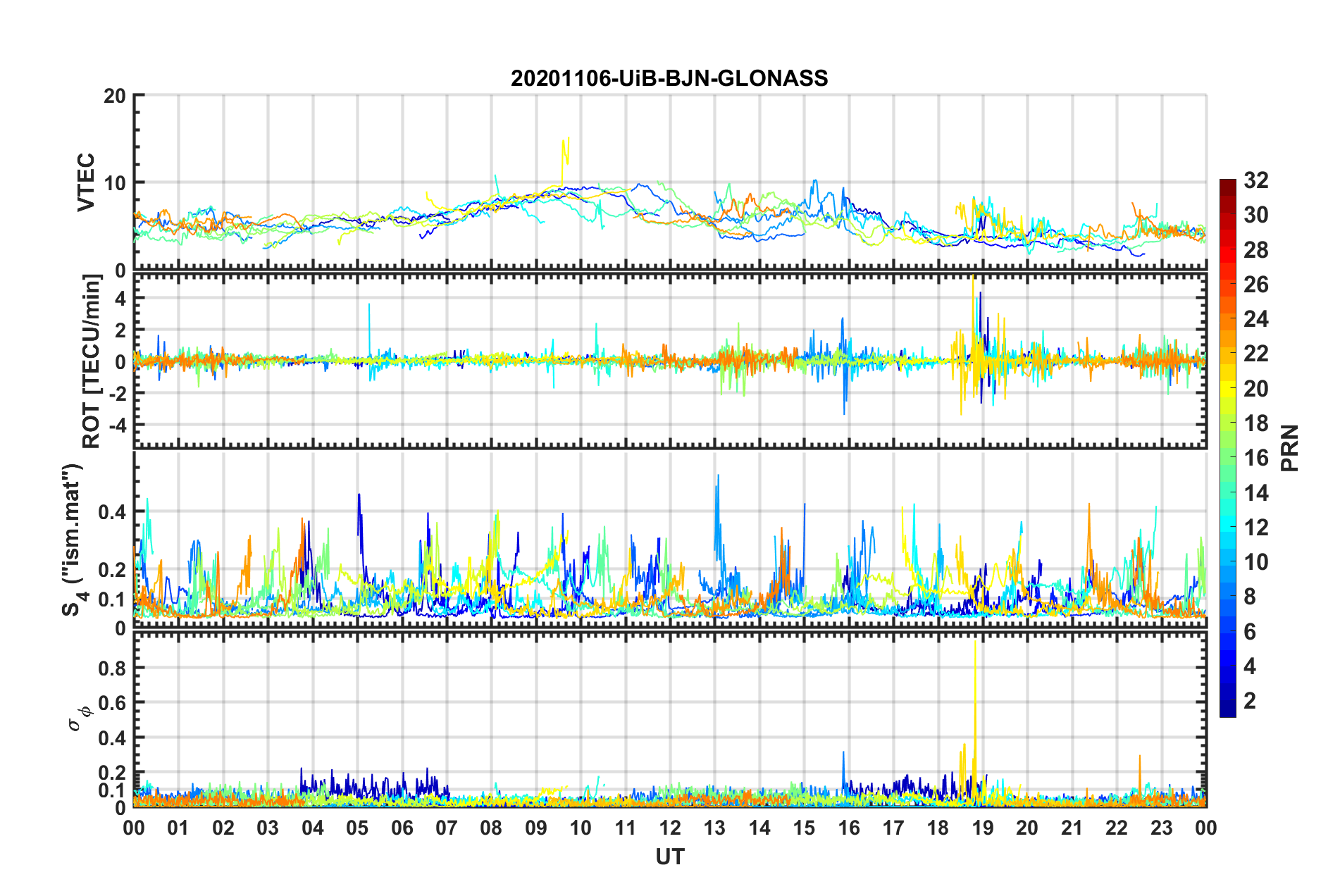1340x896 pixels.
Task: Click colorbar tick label 14
Action: point(1256,493)
